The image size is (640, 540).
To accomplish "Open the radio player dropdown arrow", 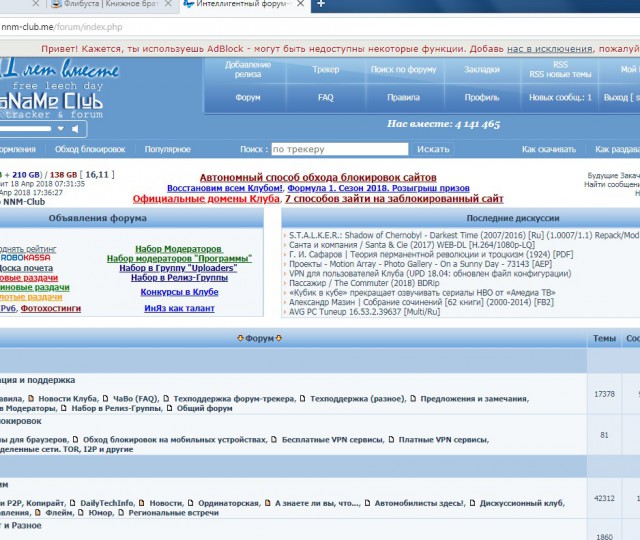I will coord(61,129).
